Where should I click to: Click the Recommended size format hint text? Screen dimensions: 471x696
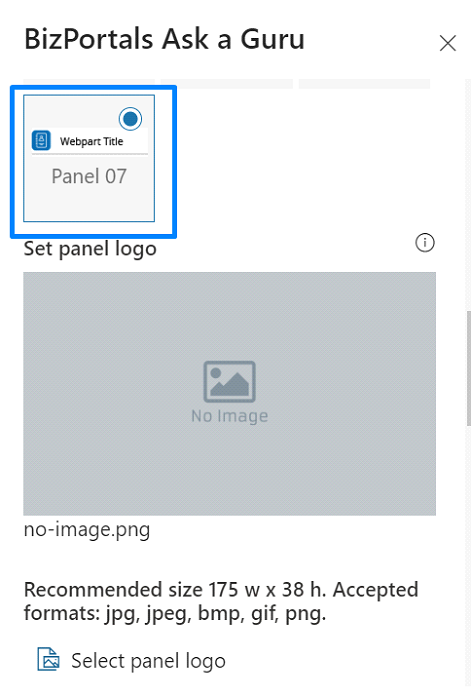point(221,601)
